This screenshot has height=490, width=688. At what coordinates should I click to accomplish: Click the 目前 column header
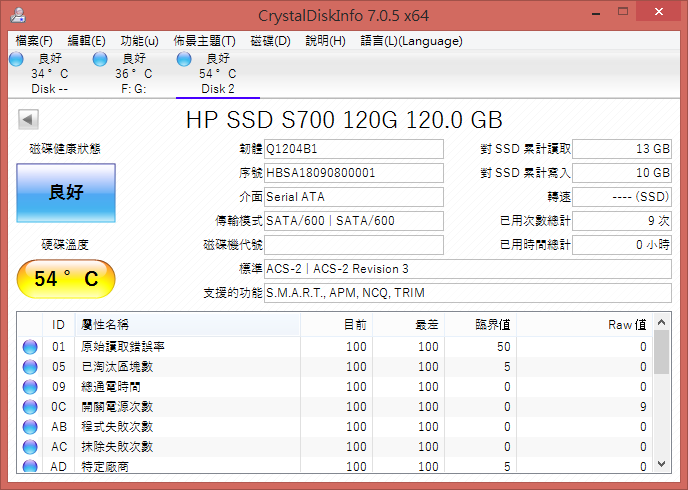coord(337,325)
